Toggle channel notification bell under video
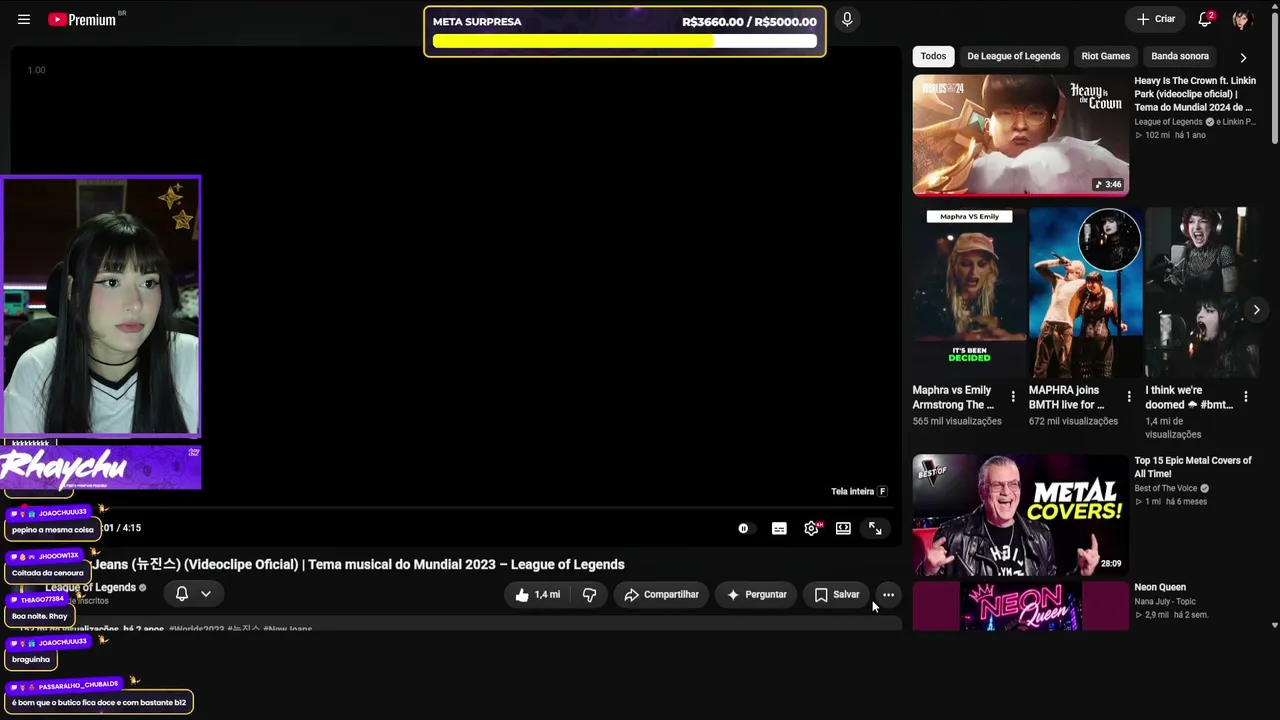The height and width of the screenshot is (720, 1280). 182,594
